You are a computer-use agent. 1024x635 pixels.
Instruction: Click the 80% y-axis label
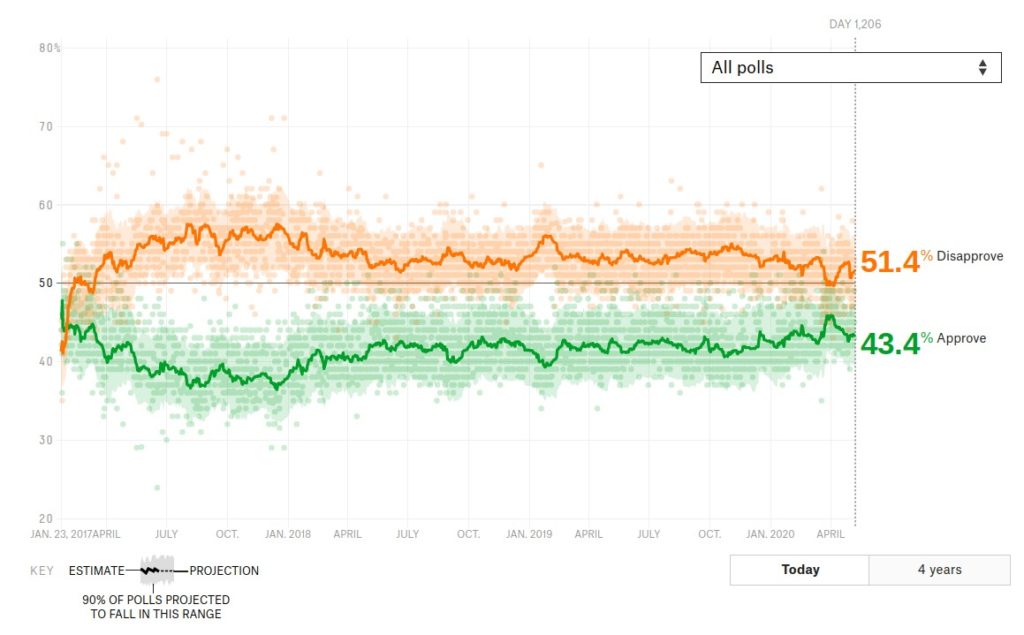[50, 48]
